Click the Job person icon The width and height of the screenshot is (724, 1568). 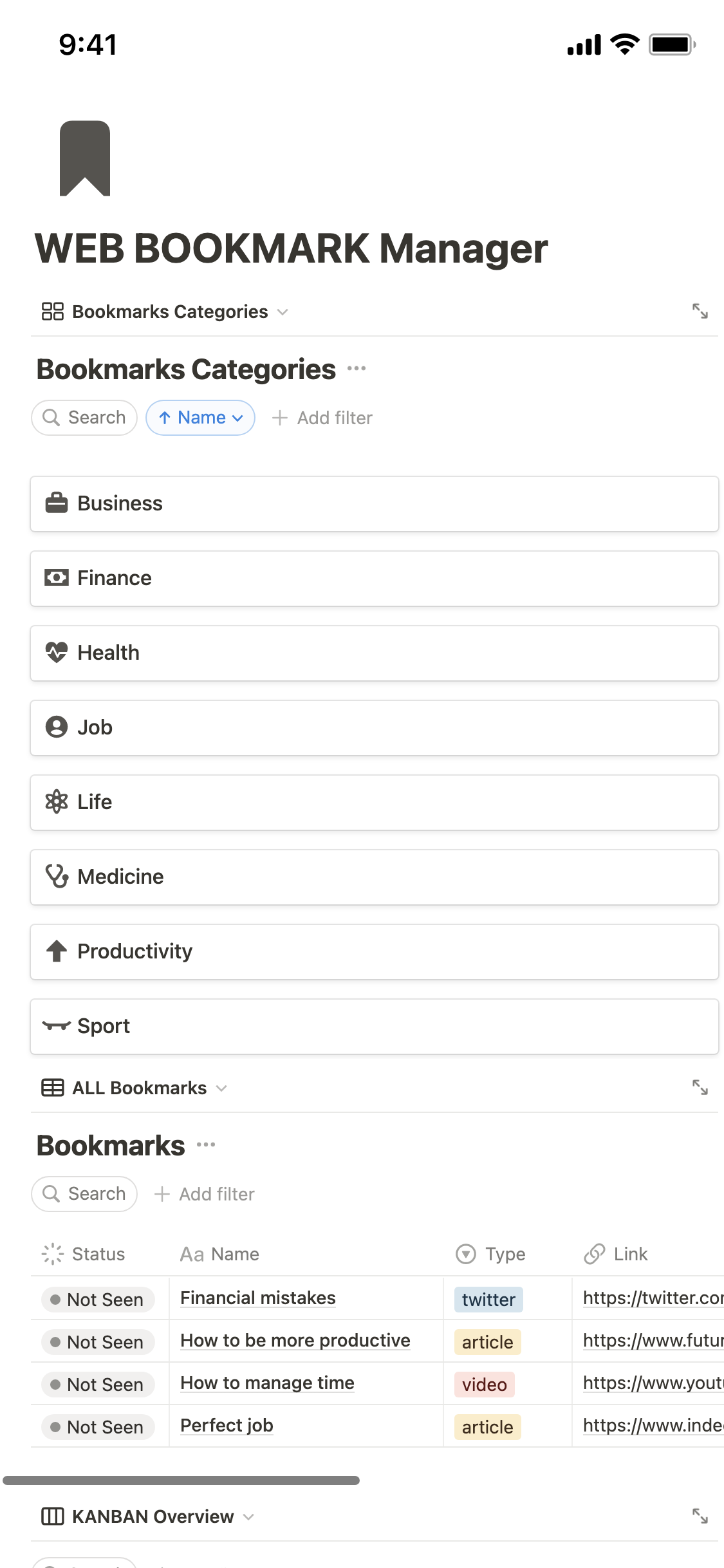click(x=57, y=727)
